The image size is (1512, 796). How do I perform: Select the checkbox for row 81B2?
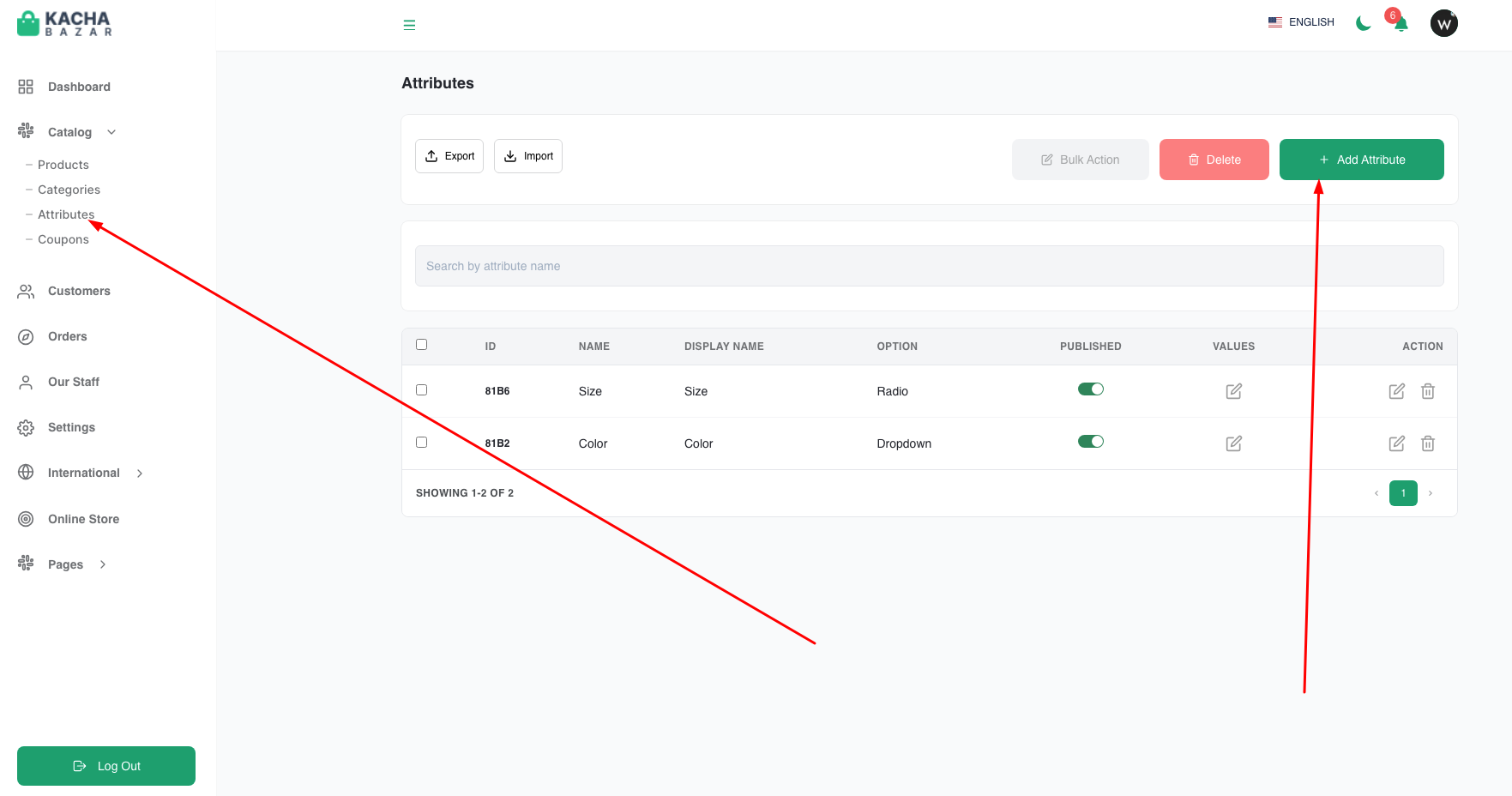click(x=421, y=442)
